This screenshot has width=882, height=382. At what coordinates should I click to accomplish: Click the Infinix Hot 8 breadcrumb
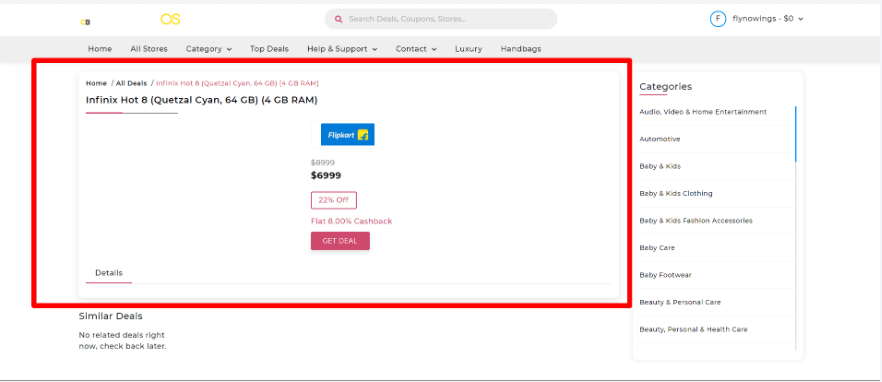tap(237, 83)
